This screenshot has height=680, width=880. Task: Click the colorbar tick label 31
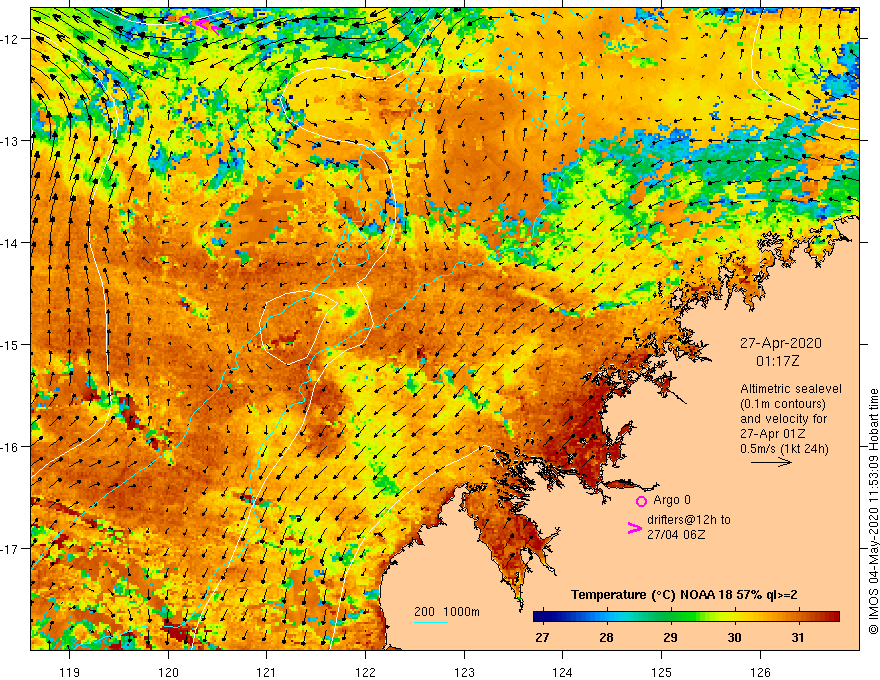point(798,637)
